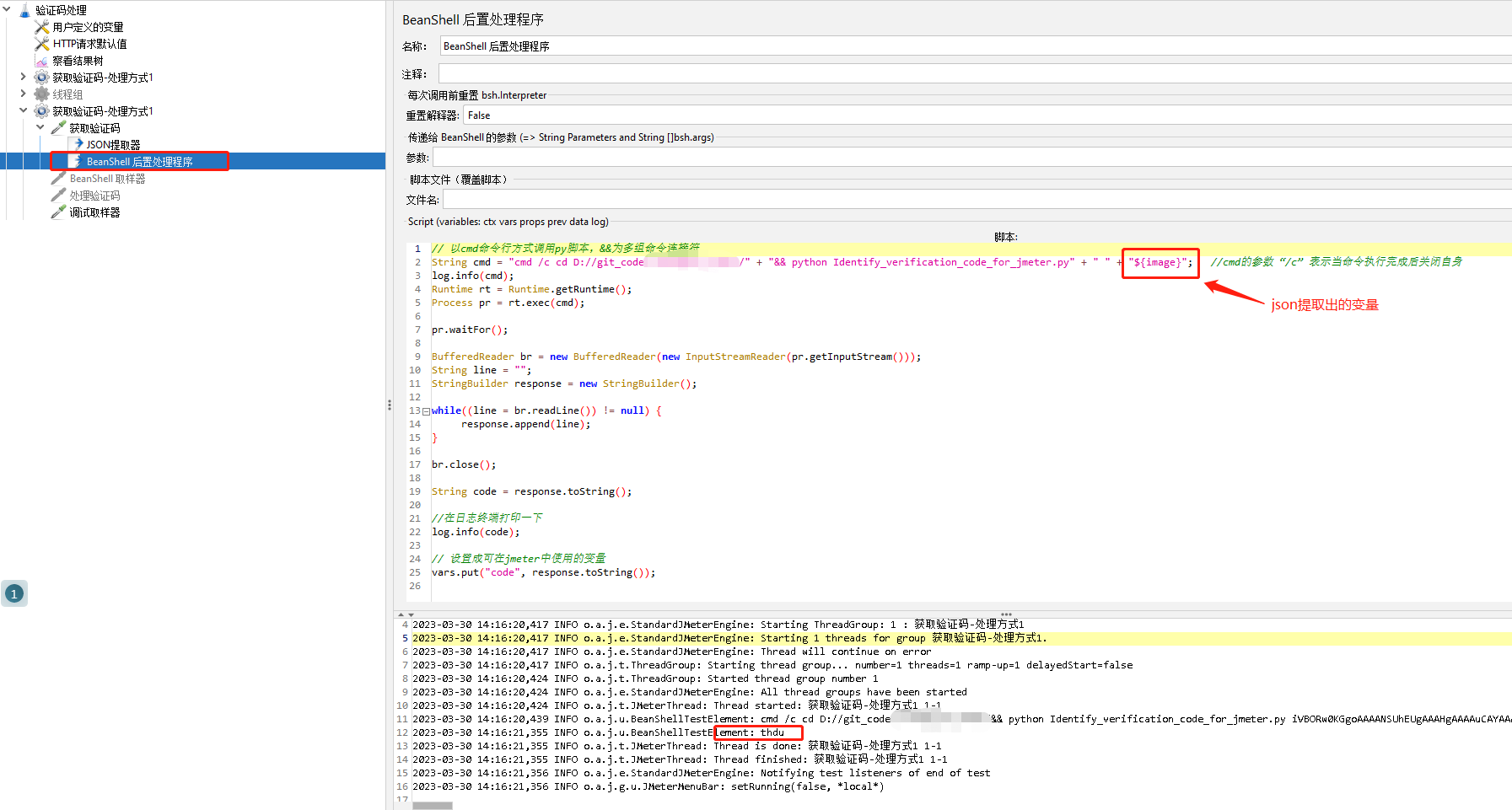Fold the while loop at line 13
This screenshot has width=1512, height=810.
pyautogui.click(x=426, y=411)
